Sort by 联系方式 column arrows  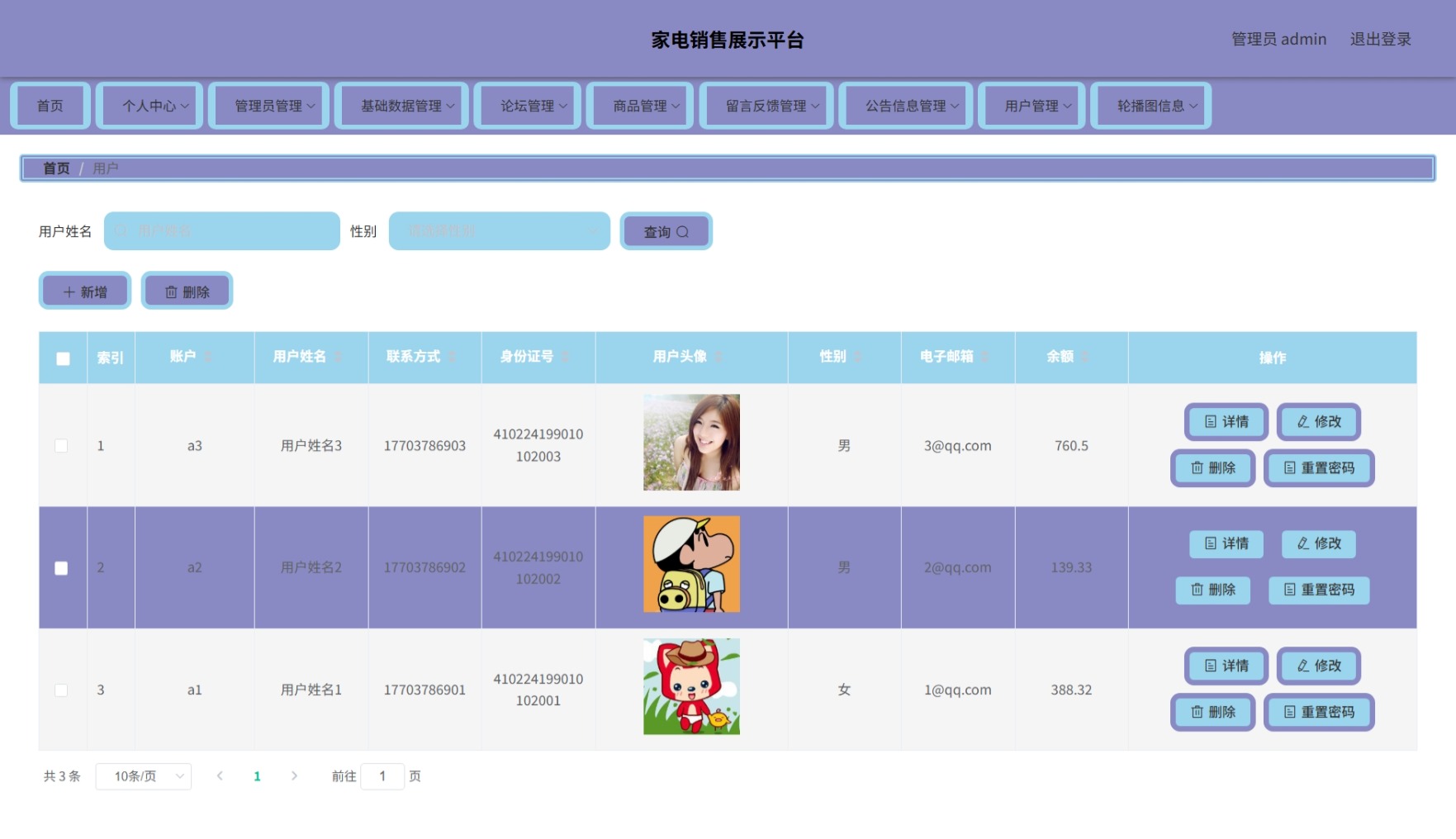(x=452, y=357)
